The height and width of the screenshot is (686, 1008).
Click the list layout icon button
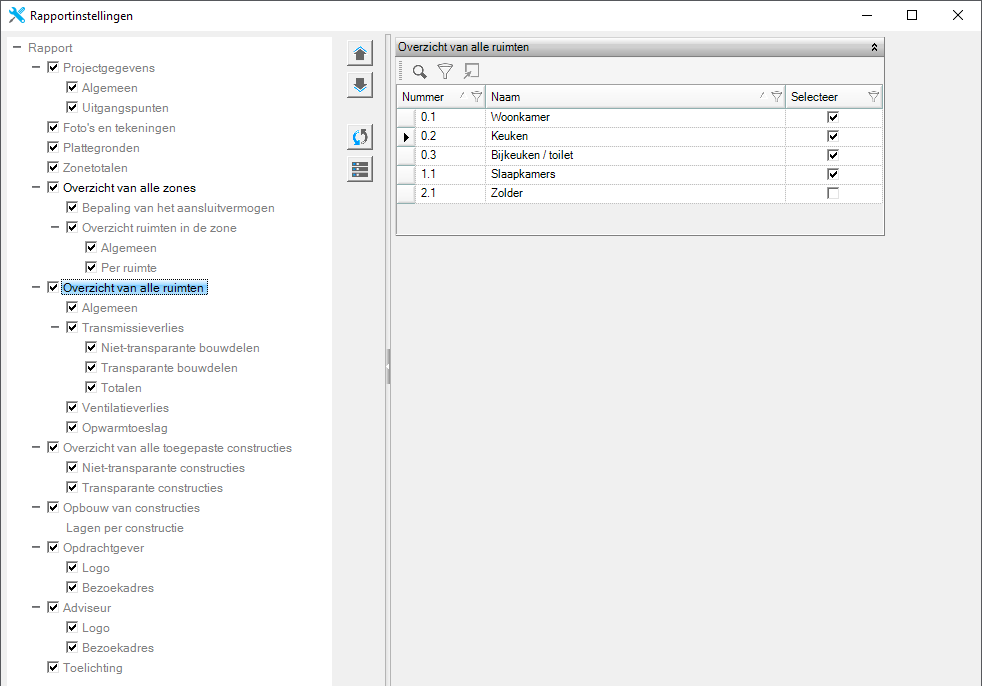[x=360, y=169]
